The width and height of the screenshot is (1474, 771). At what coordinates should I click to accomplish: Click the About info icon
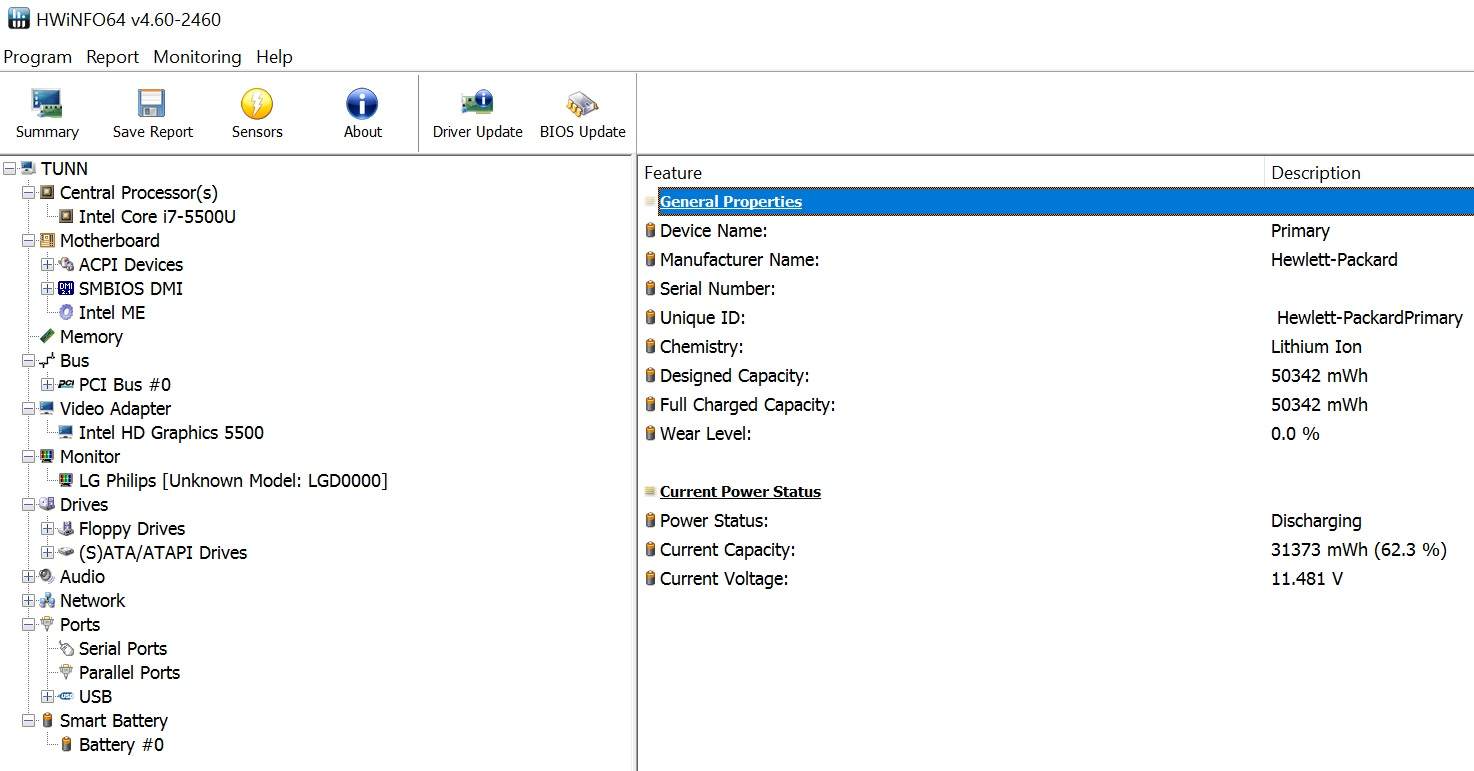(x=362, y=104)
